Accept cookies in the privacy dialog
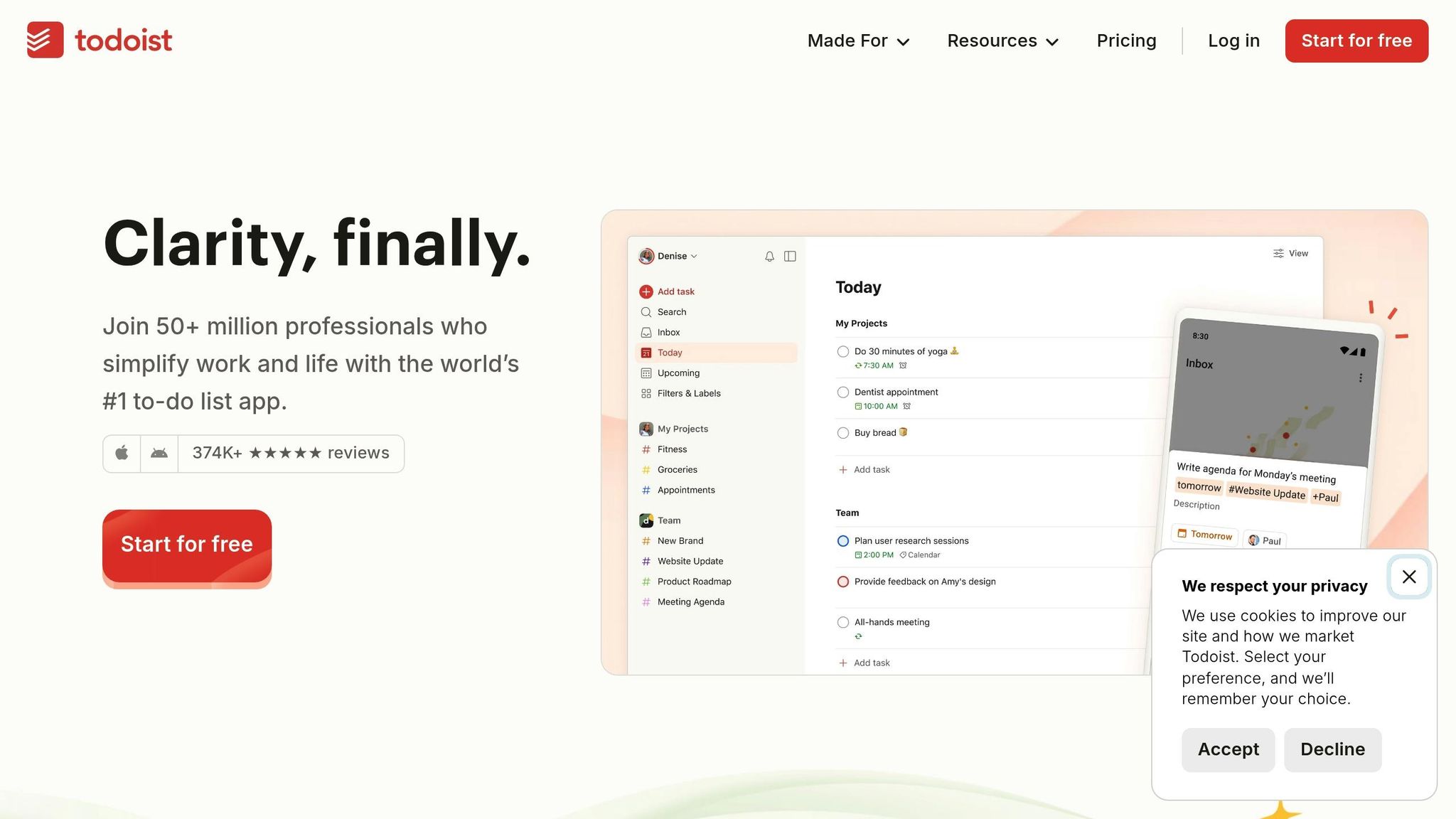This screenshot has height=819, width=1456. [x=1228, y=749]
